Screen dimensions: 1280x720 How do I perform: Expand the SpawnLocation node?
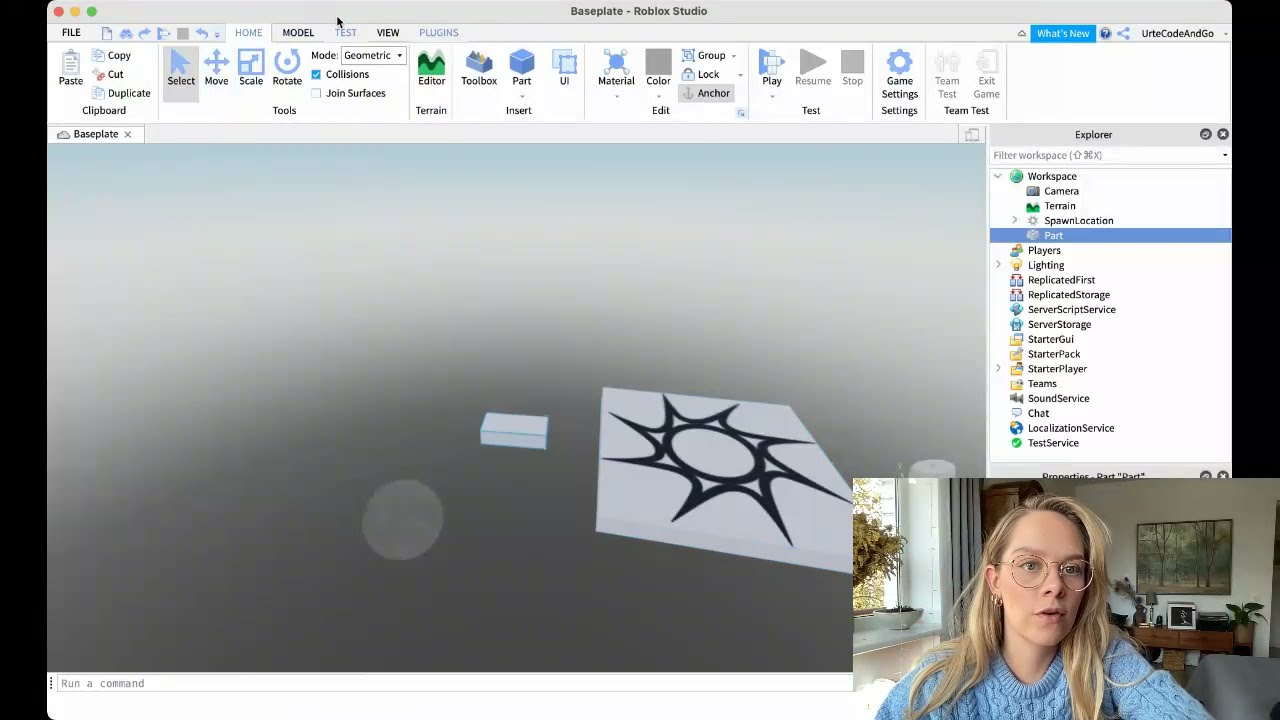pyautogui.click(x=1014, y=220)
